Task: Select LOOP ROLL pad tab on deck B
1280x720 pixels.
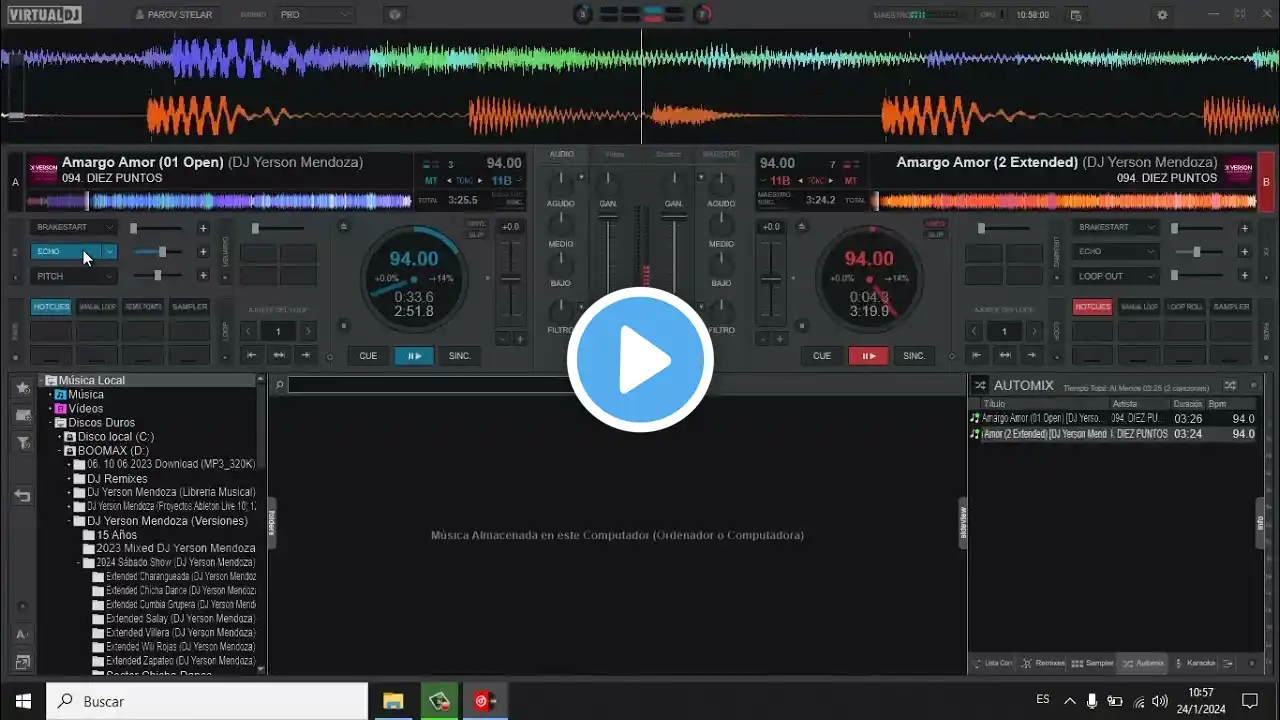Action: tap(1185, 307)
